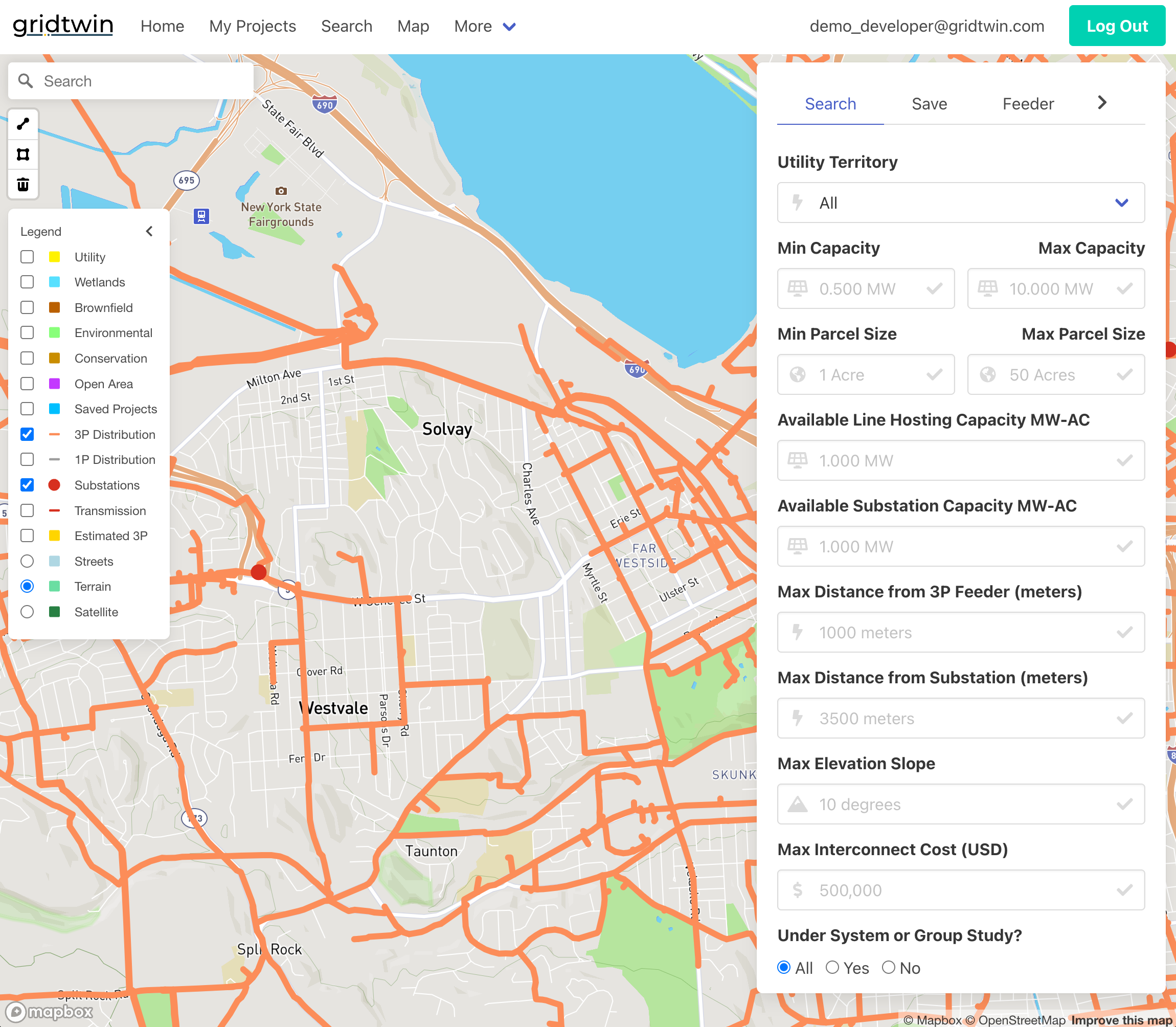Viewport: 1176px width, 1027px height.
Task: Open the My Projects page
Action: [x=252, y=26]
